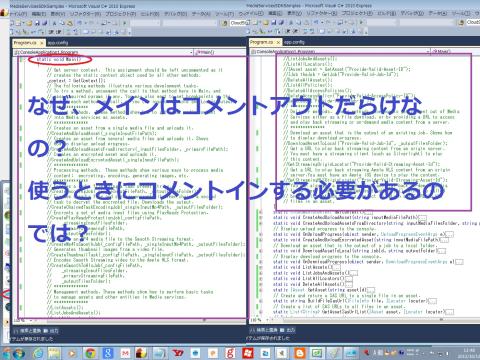Click Windows Start orb on taskbar
This screenshot has width=480, height=360.
coord(18,353)
